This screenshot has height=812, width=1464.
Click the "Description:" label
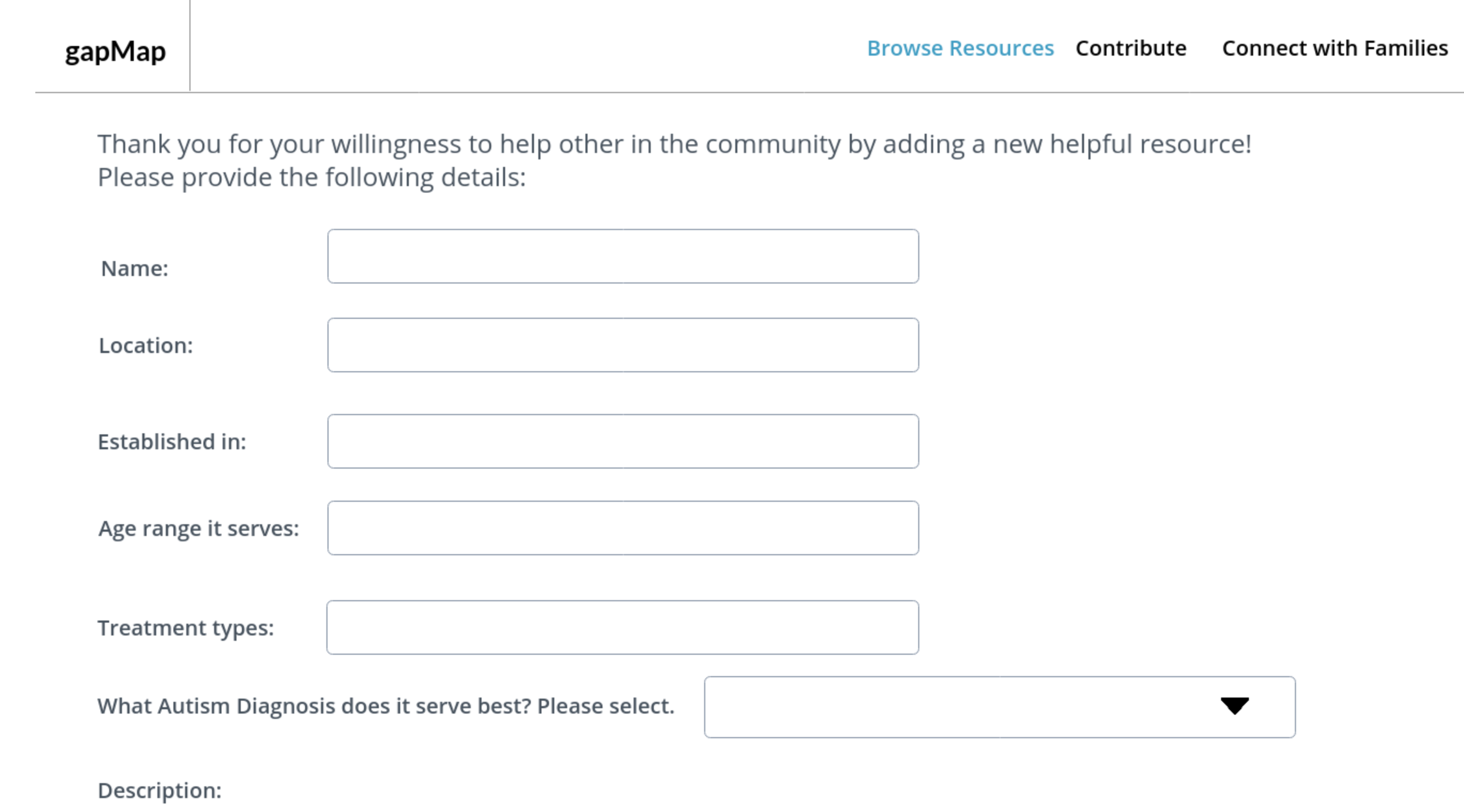click(x=159, y=791)
